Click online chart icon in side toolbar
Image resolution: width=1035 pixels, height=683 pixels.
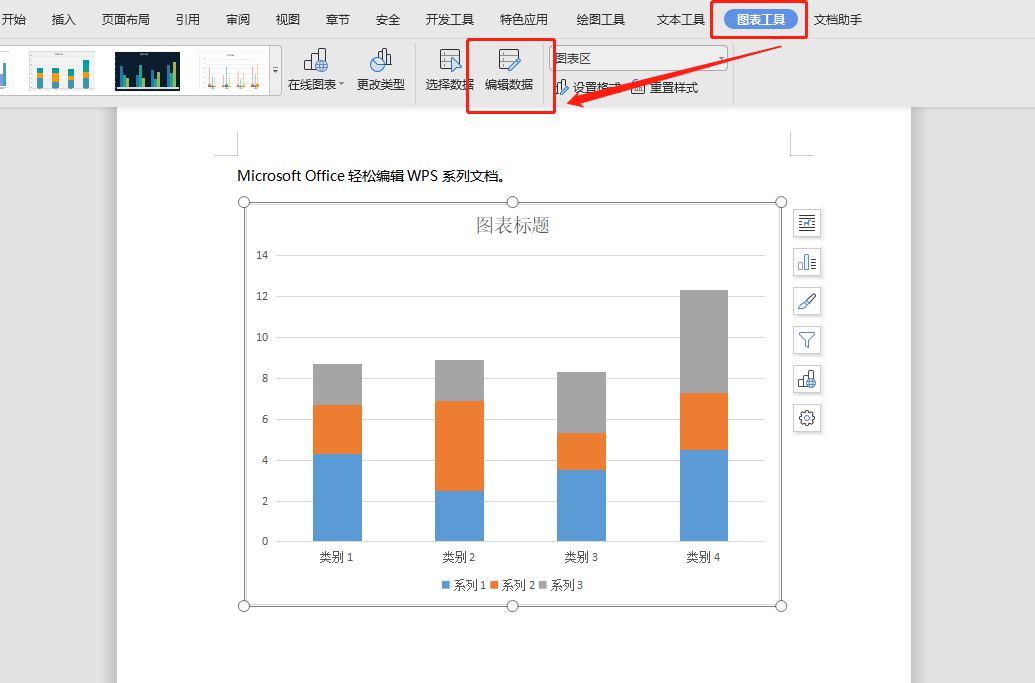click(x=807, y=379)
